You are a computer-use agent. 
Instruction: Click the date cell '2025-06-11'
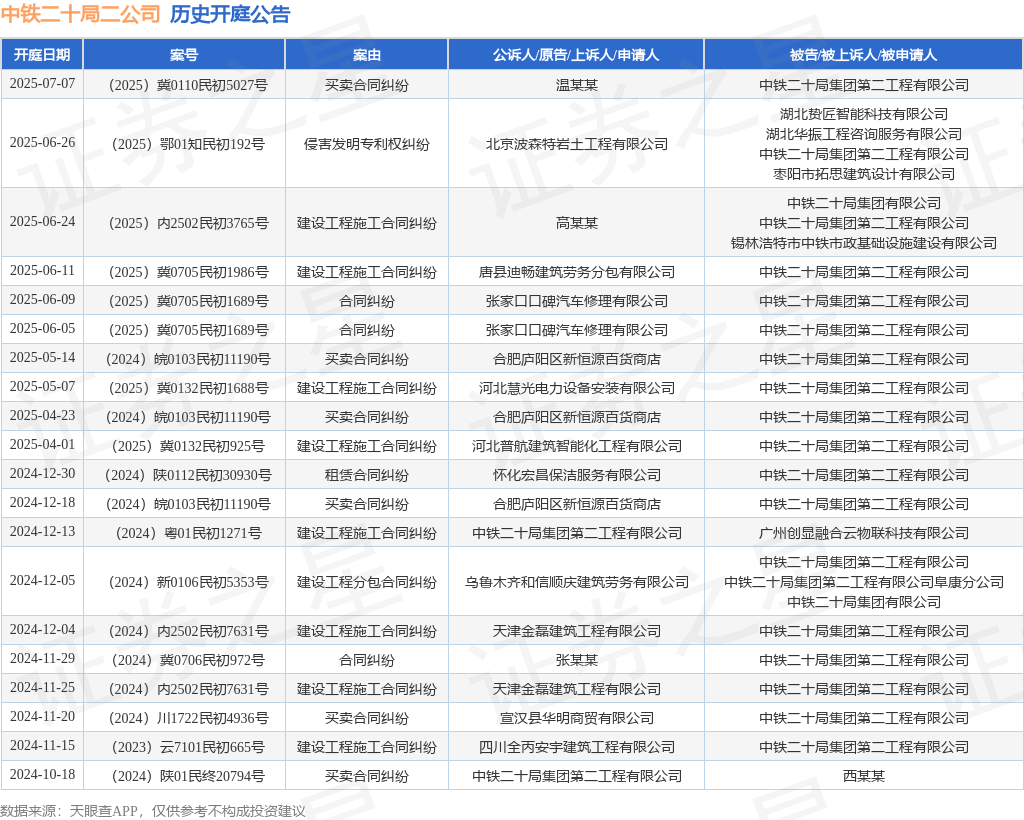coord(42,270)
